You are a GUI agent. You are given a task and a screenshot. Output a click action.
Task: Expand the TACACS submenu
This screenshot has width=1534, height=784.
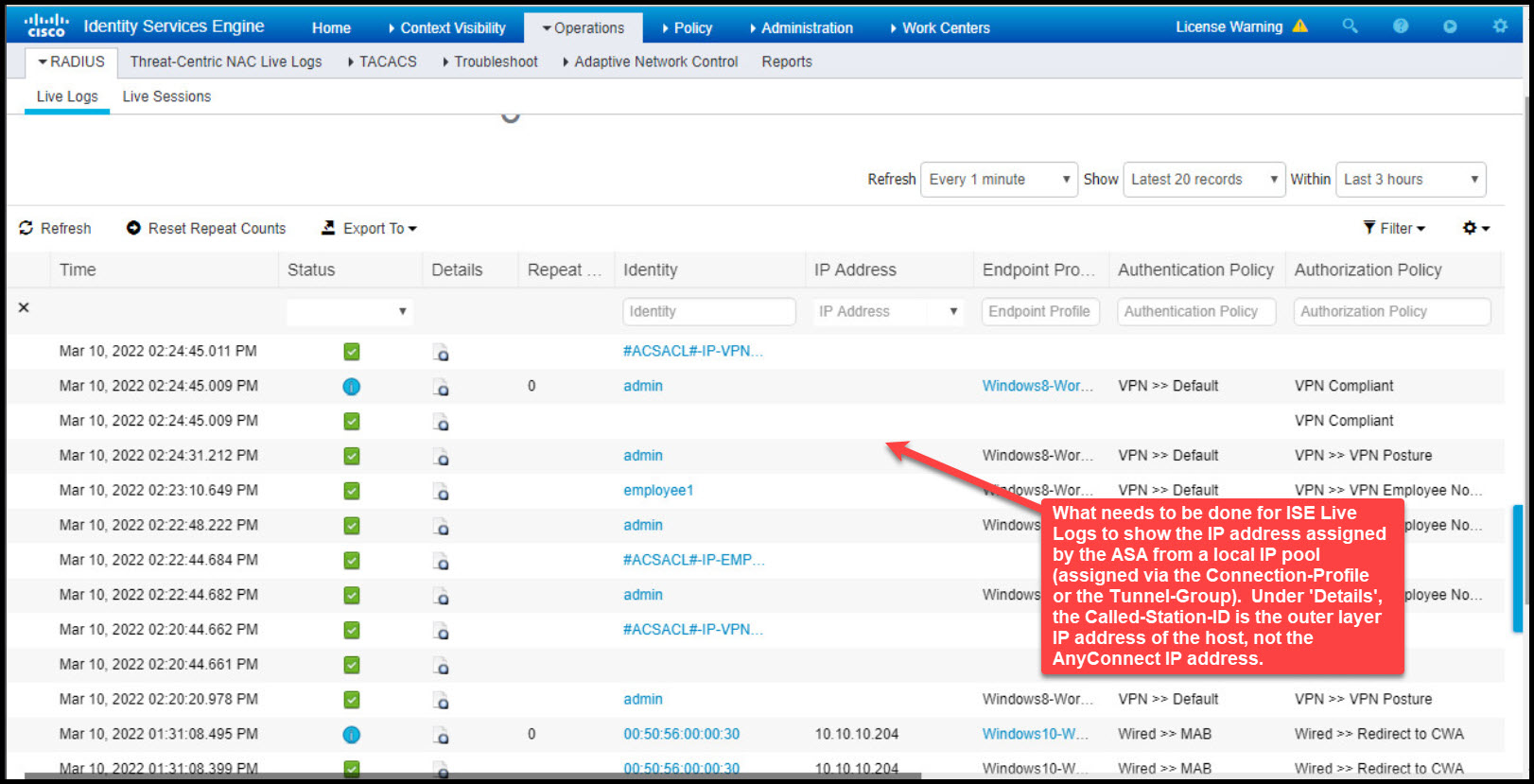(x=382, y=61)
